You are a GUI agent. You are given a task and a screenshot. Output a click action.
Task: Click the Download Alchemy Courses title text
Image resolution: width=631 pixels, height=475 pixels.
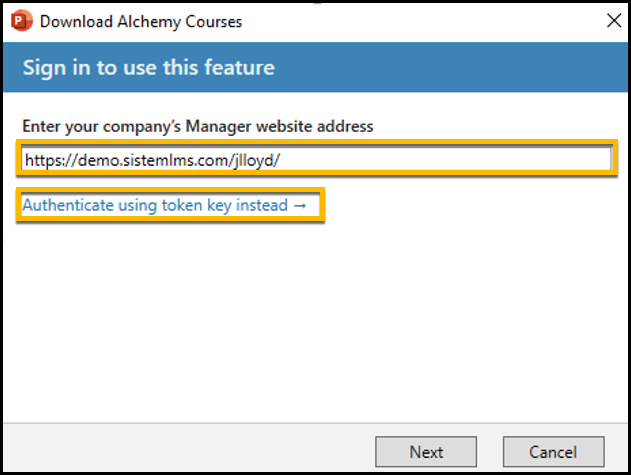pyautogui.click(x=141, y=21)
